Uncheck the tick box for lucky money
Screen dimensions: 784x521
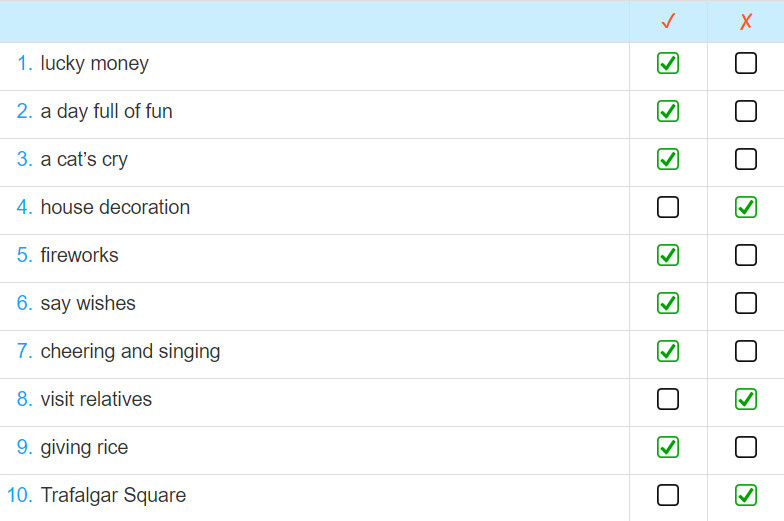668,63
